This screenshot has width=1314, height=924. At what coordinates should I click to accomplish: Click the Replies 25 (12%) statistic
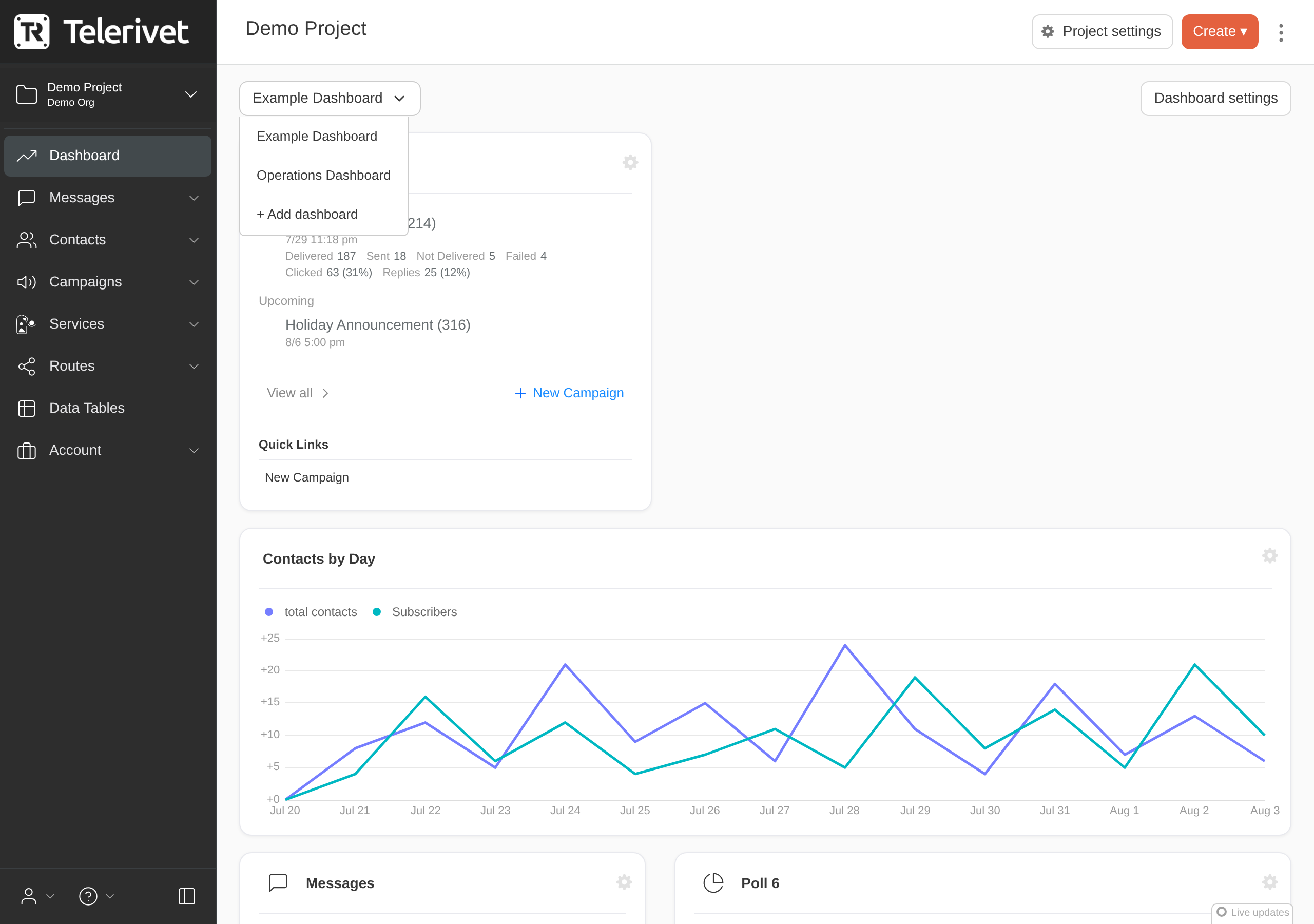(427, 273)
